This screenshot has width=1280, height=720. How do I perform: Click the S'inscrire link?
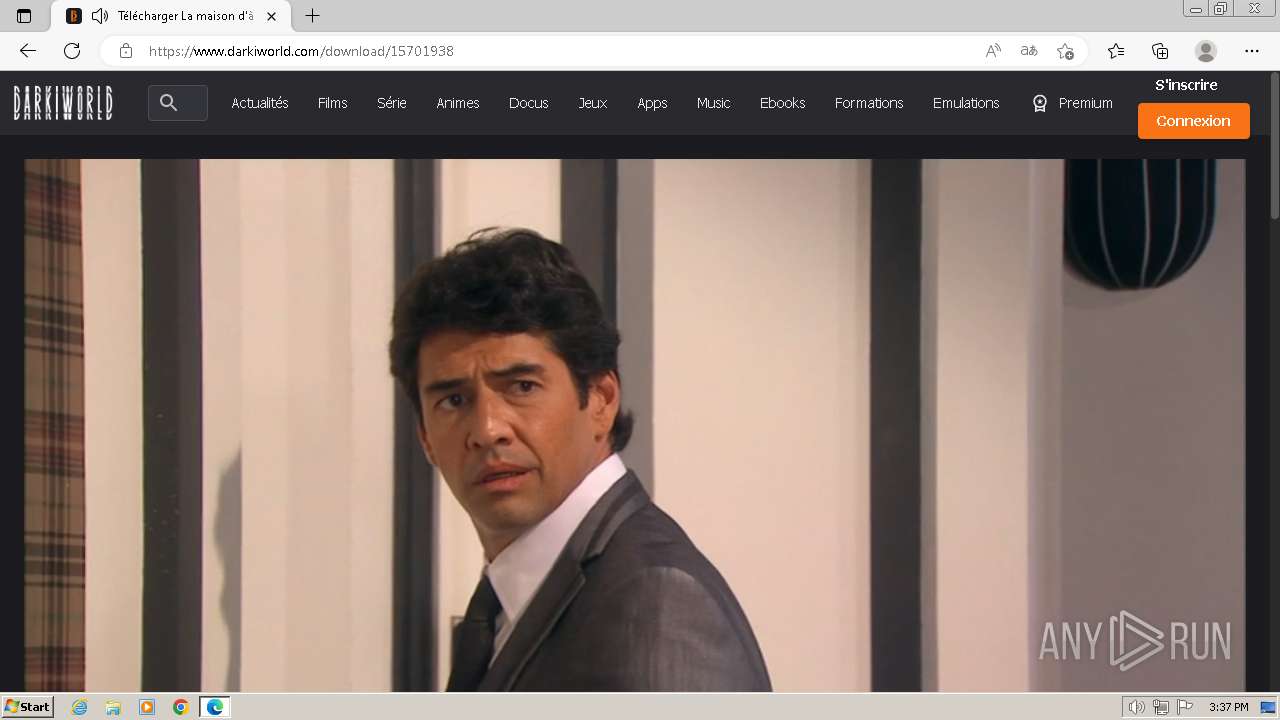[1186, 85]
